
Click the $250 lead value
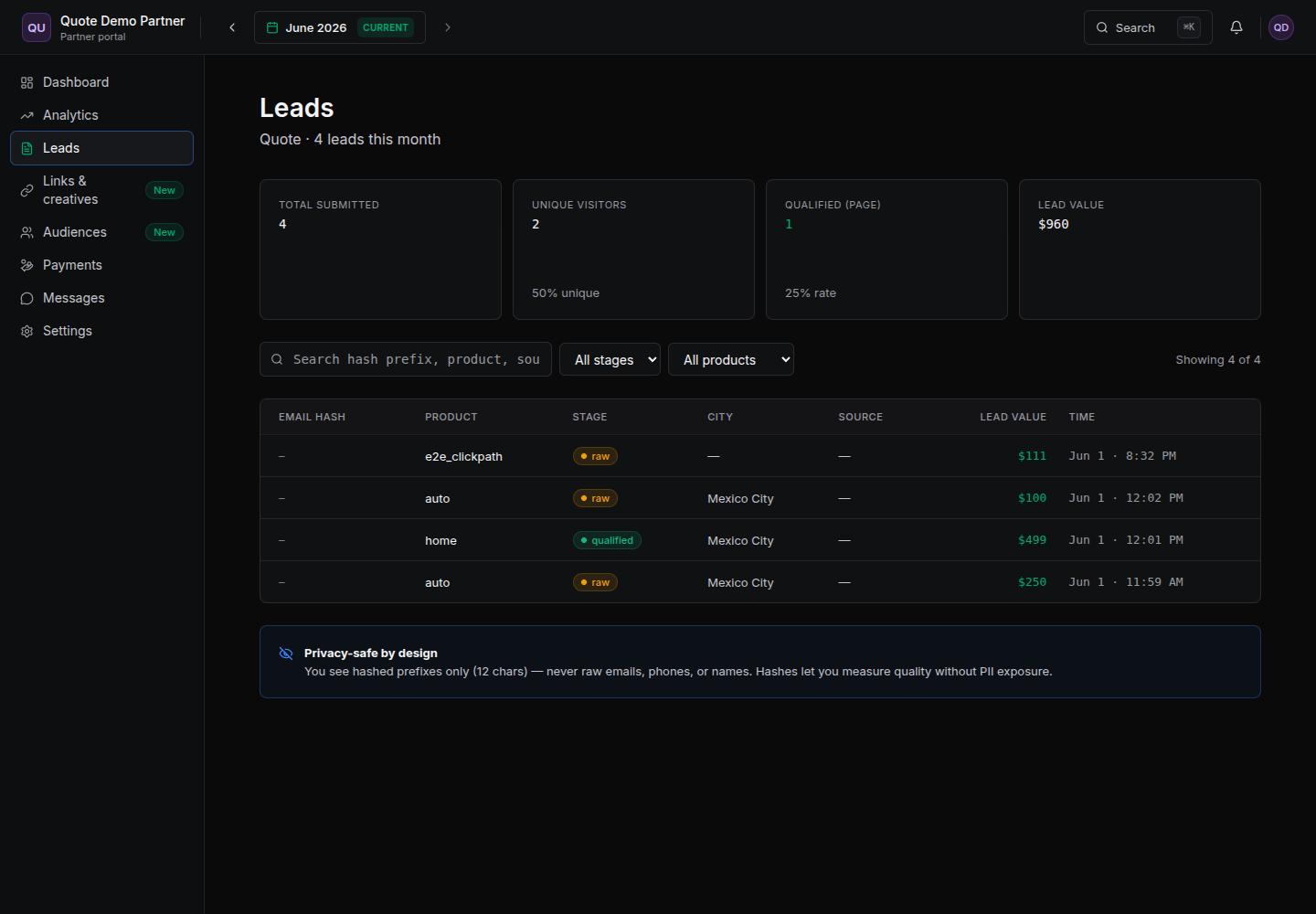pos(1032,582)
